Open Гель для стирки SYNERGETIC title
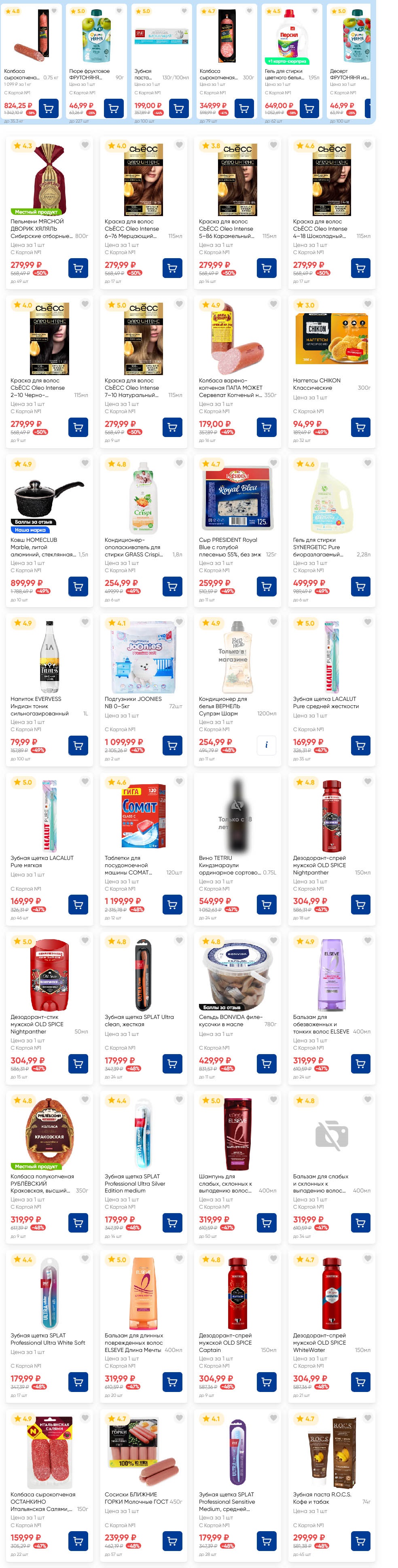 pyautogui.click(x=325, y=547)
